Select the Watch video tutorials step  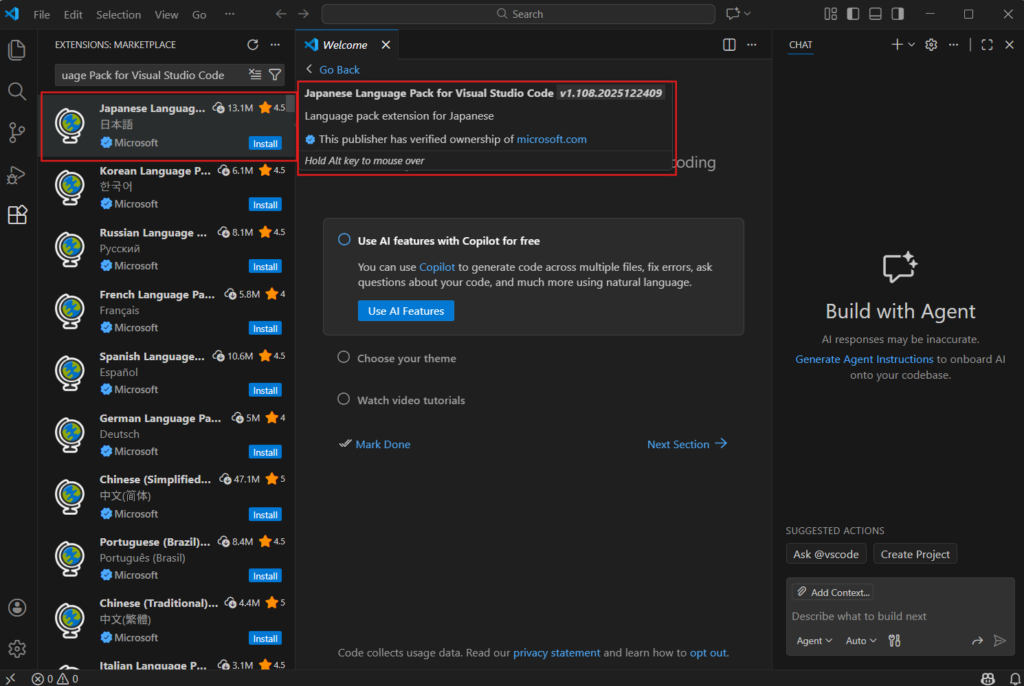411,400
